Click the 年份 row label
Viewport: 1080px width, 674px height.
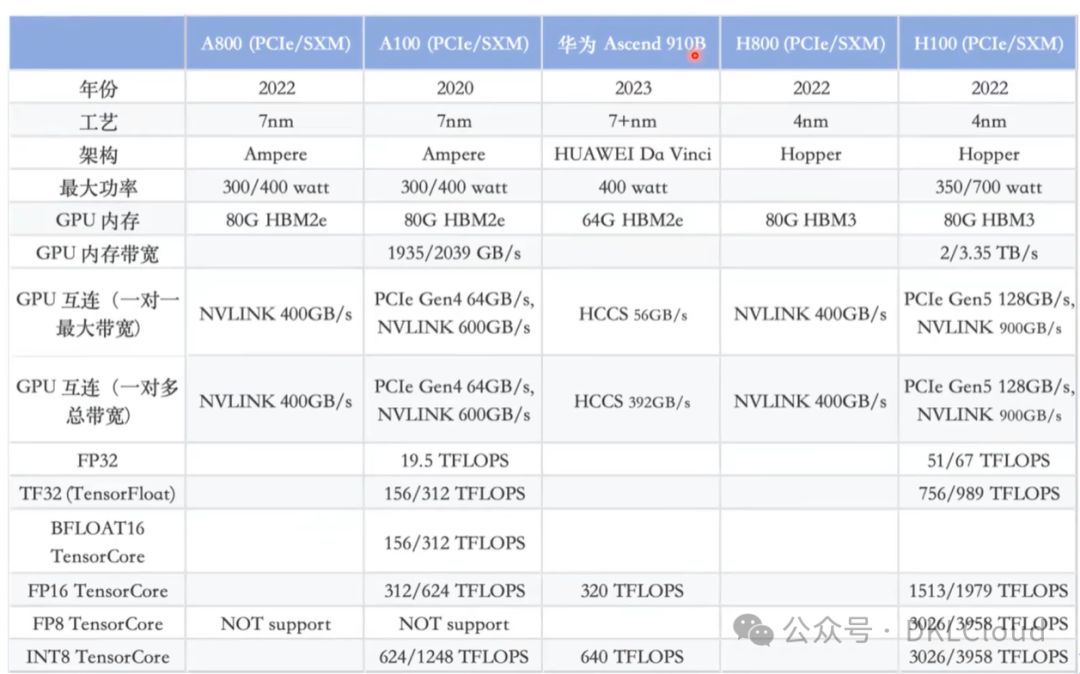tap(98, 88)
